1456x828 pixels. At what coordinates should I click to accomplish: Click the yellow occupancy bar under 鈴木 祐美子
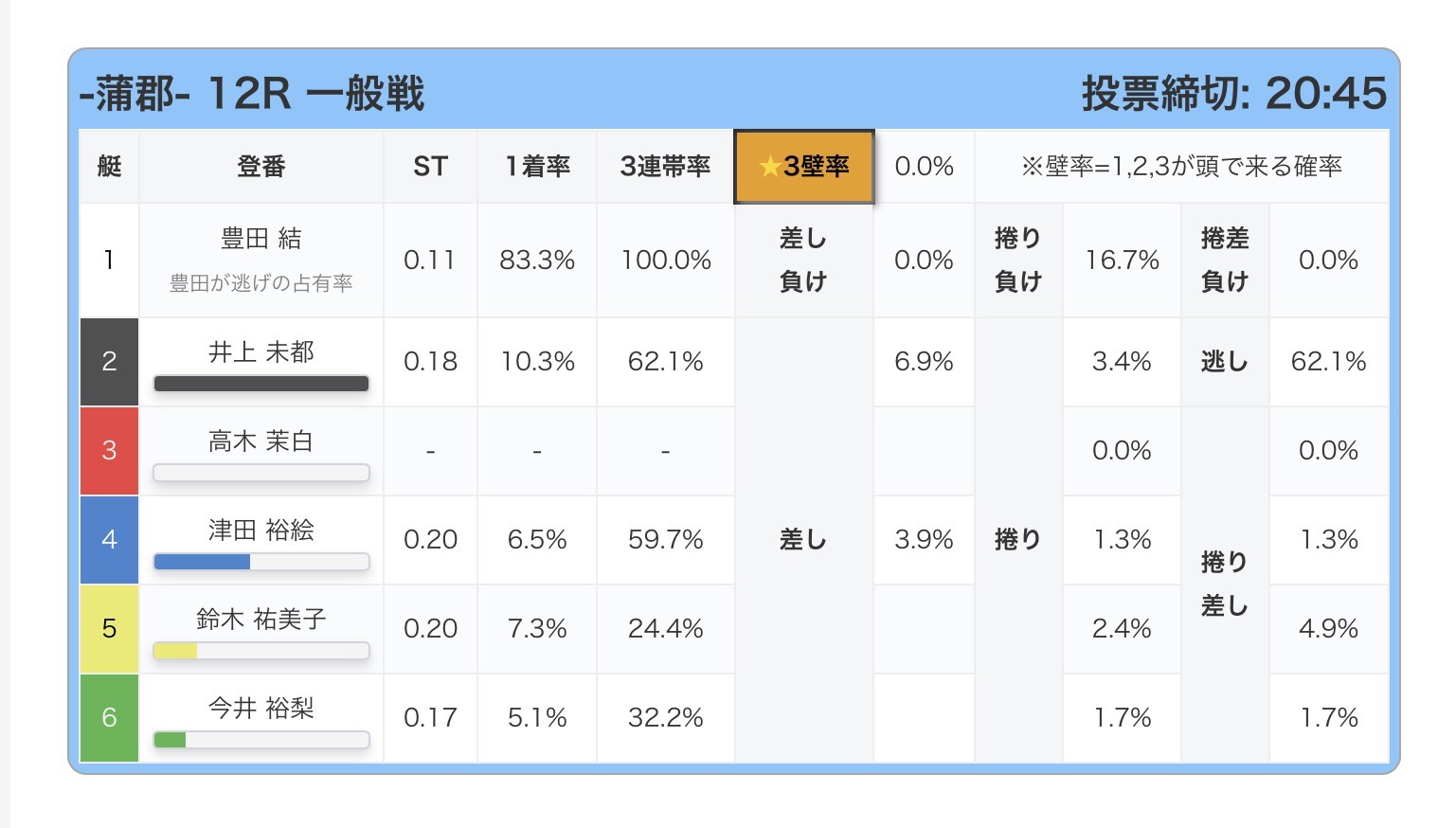[261, 651]
